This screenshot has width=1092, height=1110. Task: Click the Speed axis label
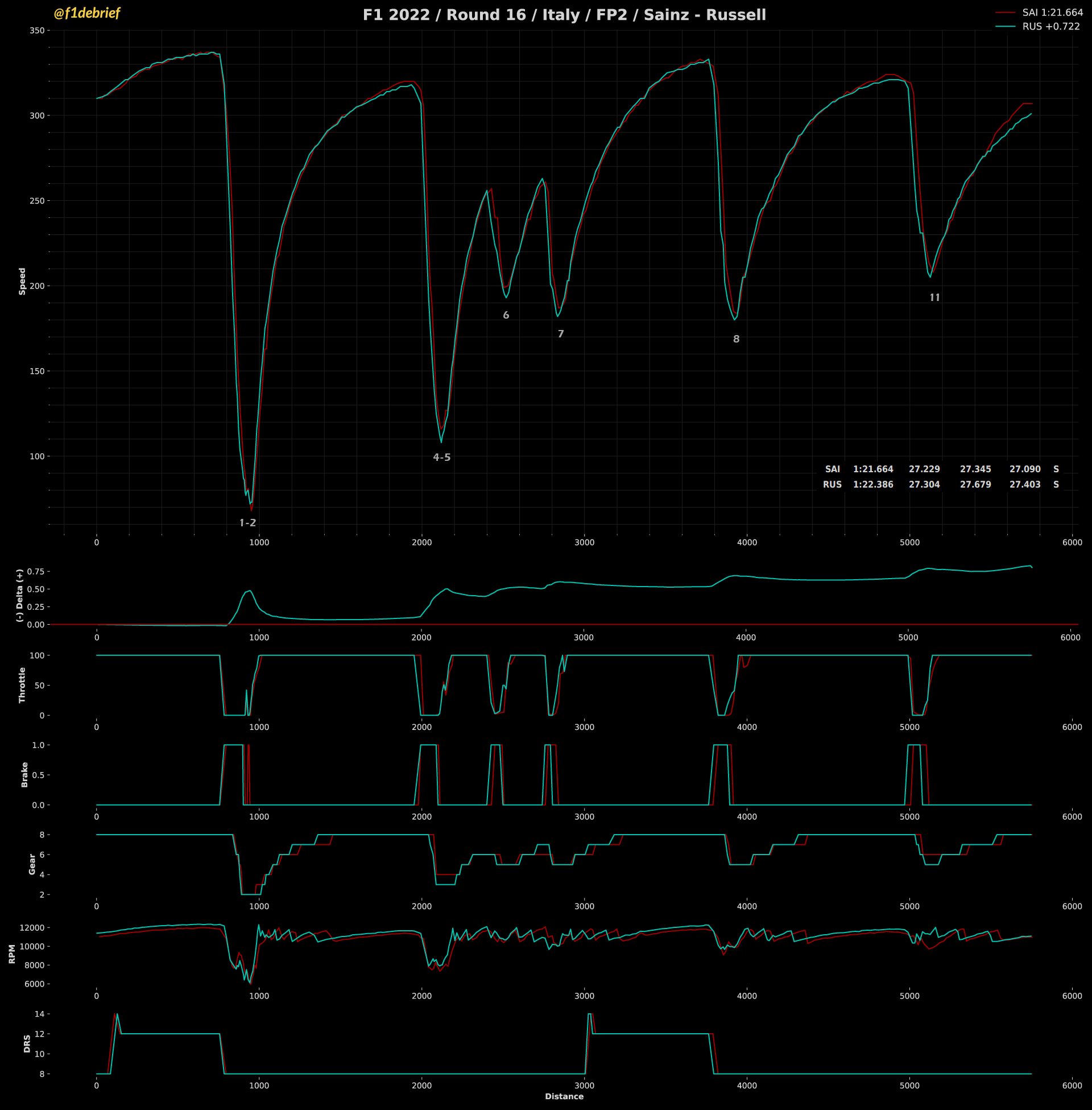tap(22, 281)
